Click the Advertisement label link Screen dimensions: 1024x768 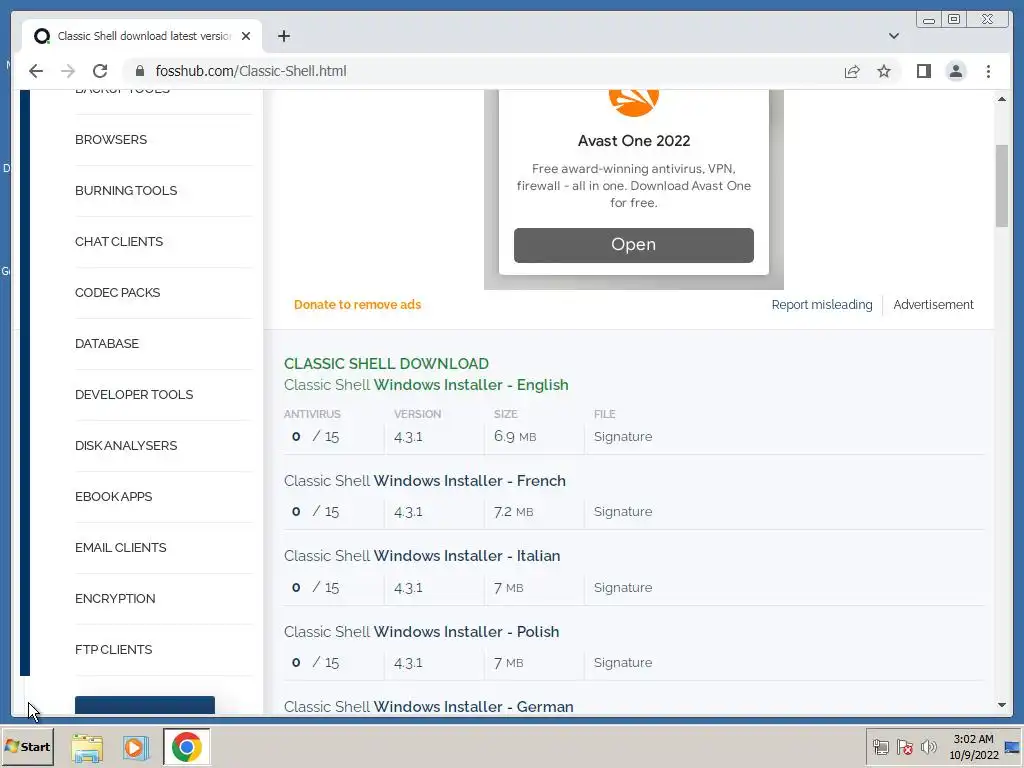[933, 304]
